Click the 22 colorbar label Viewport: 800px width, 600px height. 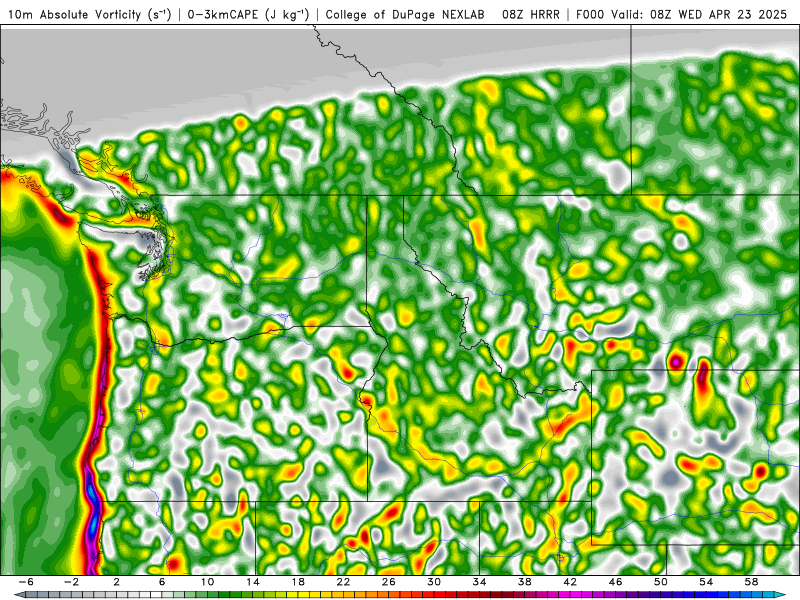coord(343,582)
